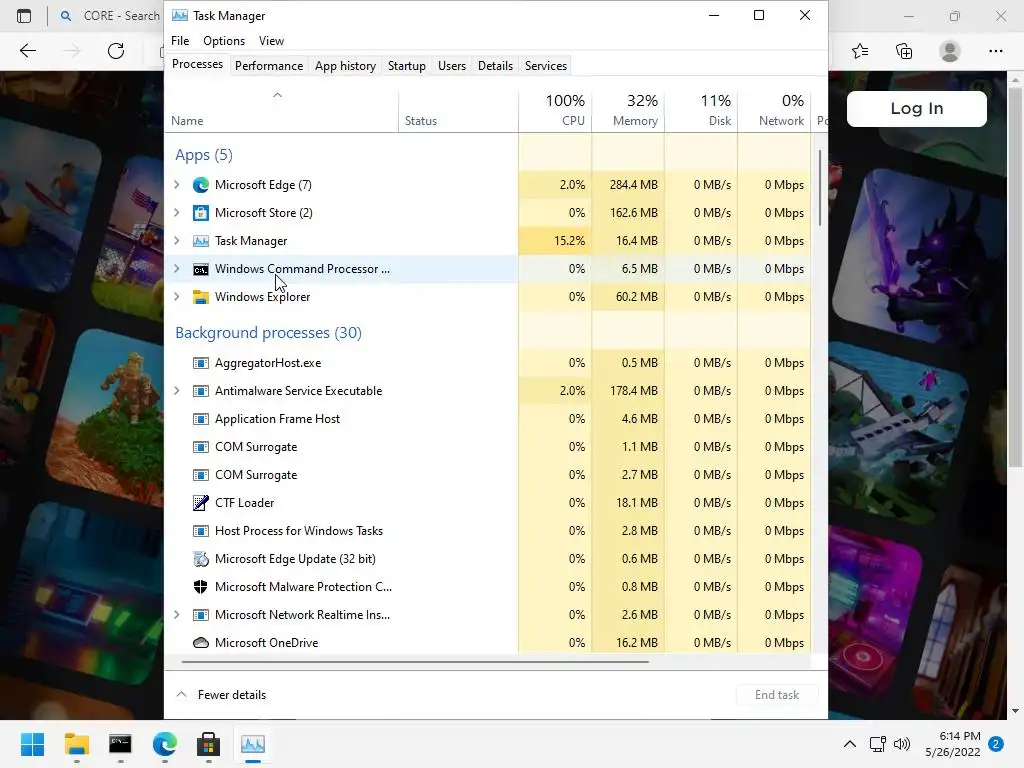Image resolution: width=1024 pixels, height=768 pixels.
Task: Open the notification center badge
Action: point(996,744)
